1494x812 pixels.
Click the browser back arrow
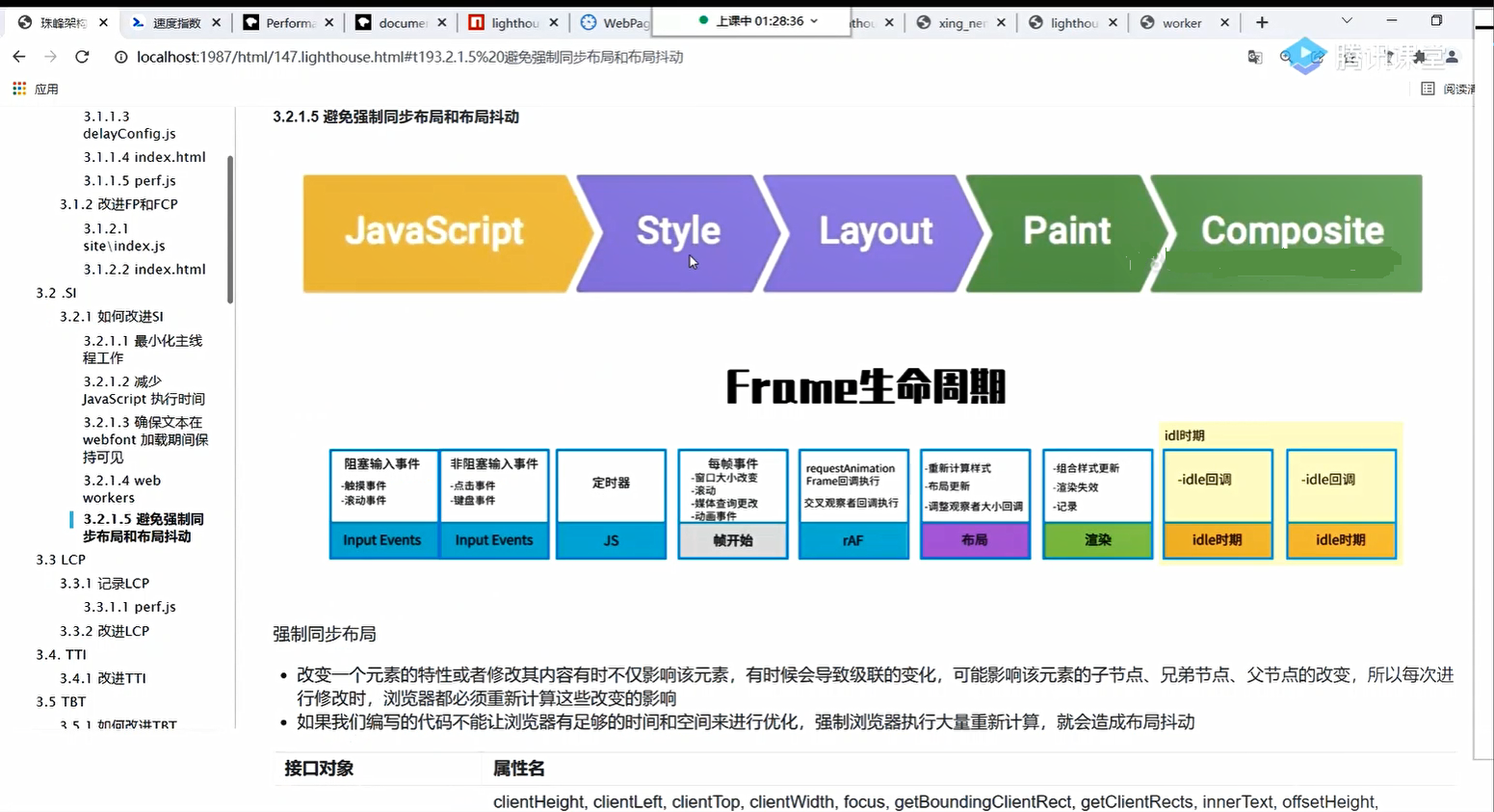[19, 57]
